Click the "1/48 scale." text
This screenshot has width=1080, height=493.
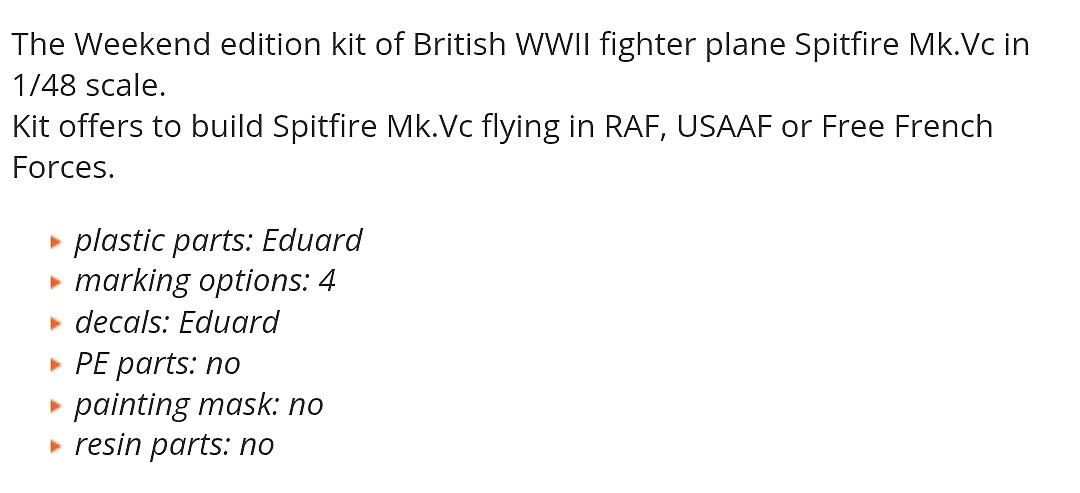click(x=89, y=86)
